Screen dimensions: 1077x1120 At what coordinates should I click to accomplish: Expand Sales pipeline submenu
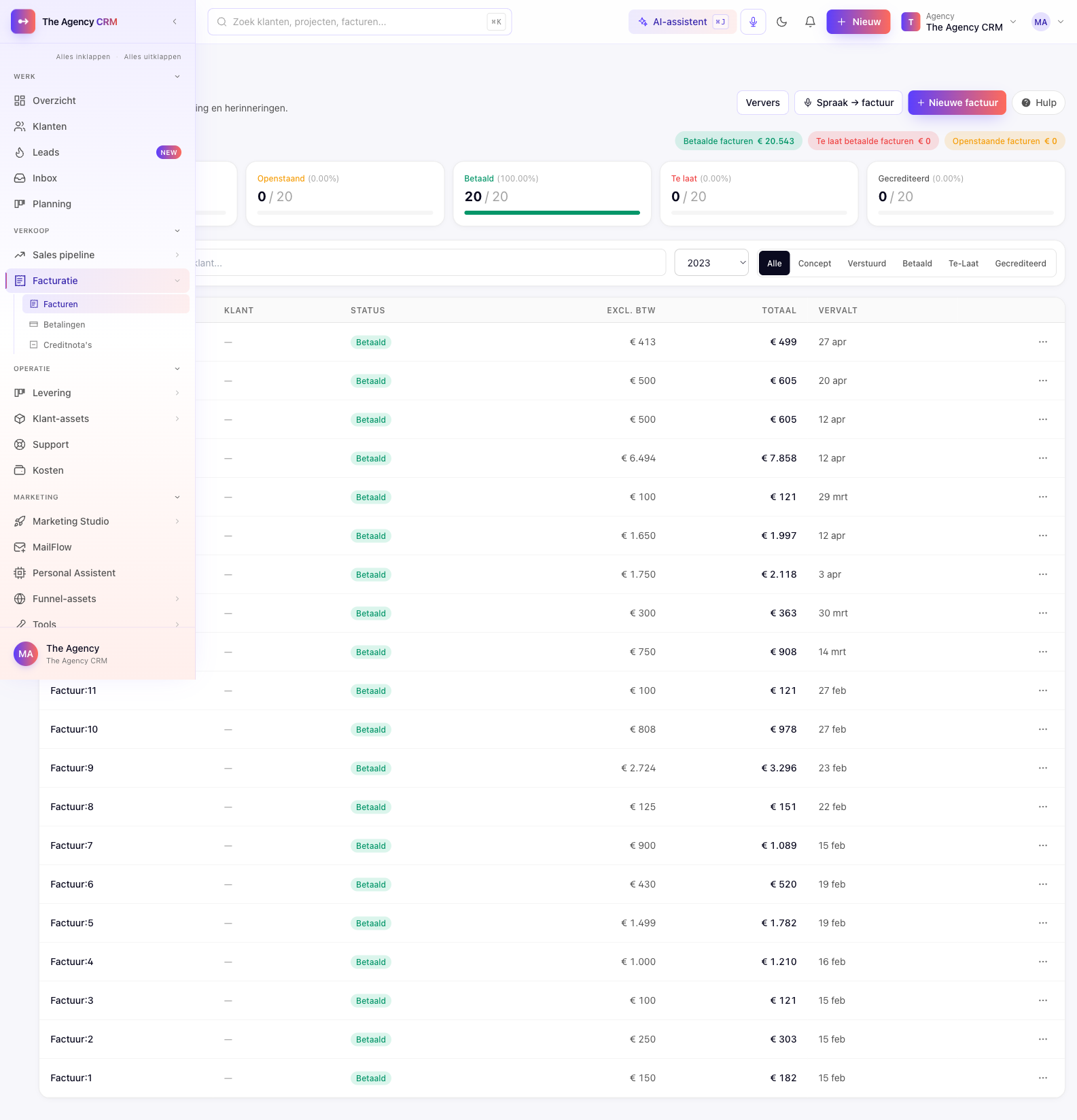[x=177, y=255]
